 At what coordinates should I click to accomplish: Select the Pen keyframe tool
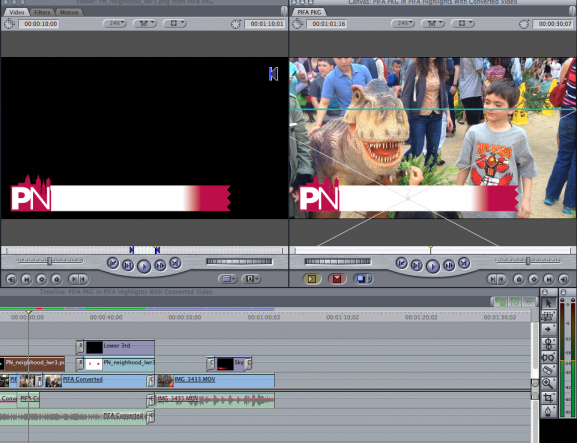[548, 411]
